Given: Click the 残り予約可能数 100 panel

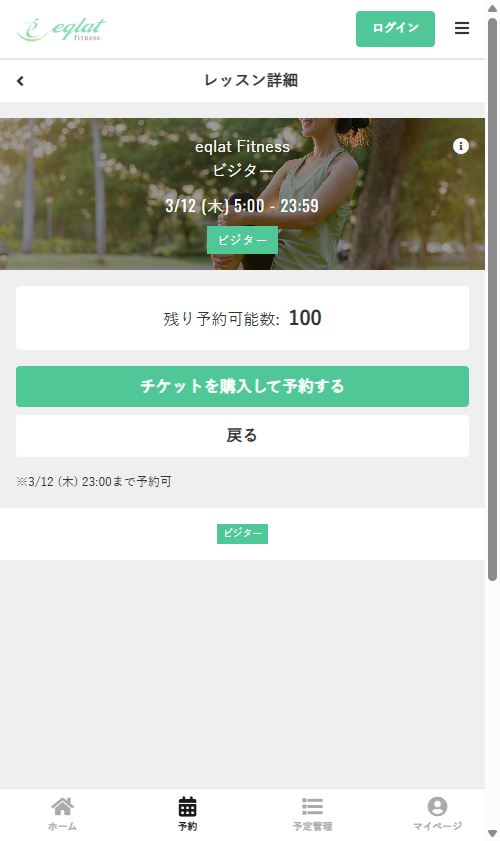Looking at the screenshot, I should tap(242, 318).
